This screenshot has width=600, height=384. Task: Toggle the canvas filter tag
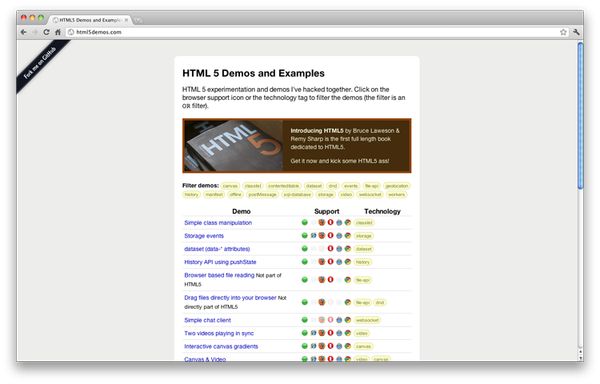point(230,186)
